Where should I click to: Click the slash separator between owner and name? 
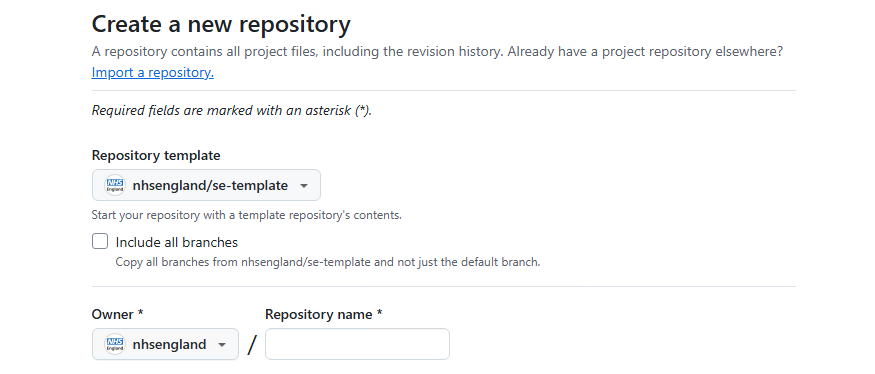pyautogui.click(x=252, y=344)
